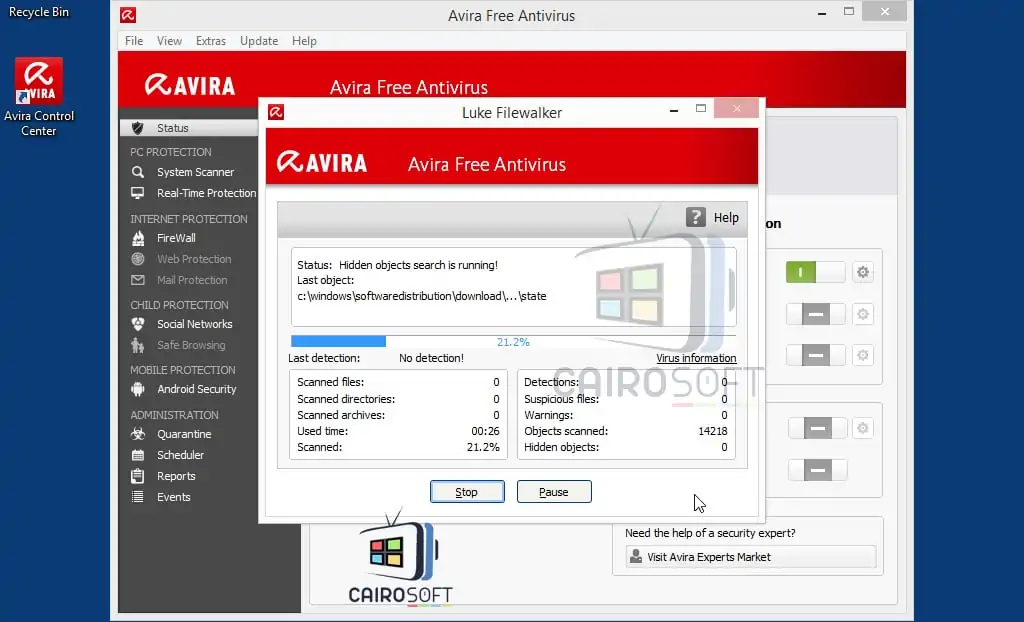This screenshot has height=622, width=1024.
Task: Click the magnifier icon beside System Scanner
Action: (138, 172)
